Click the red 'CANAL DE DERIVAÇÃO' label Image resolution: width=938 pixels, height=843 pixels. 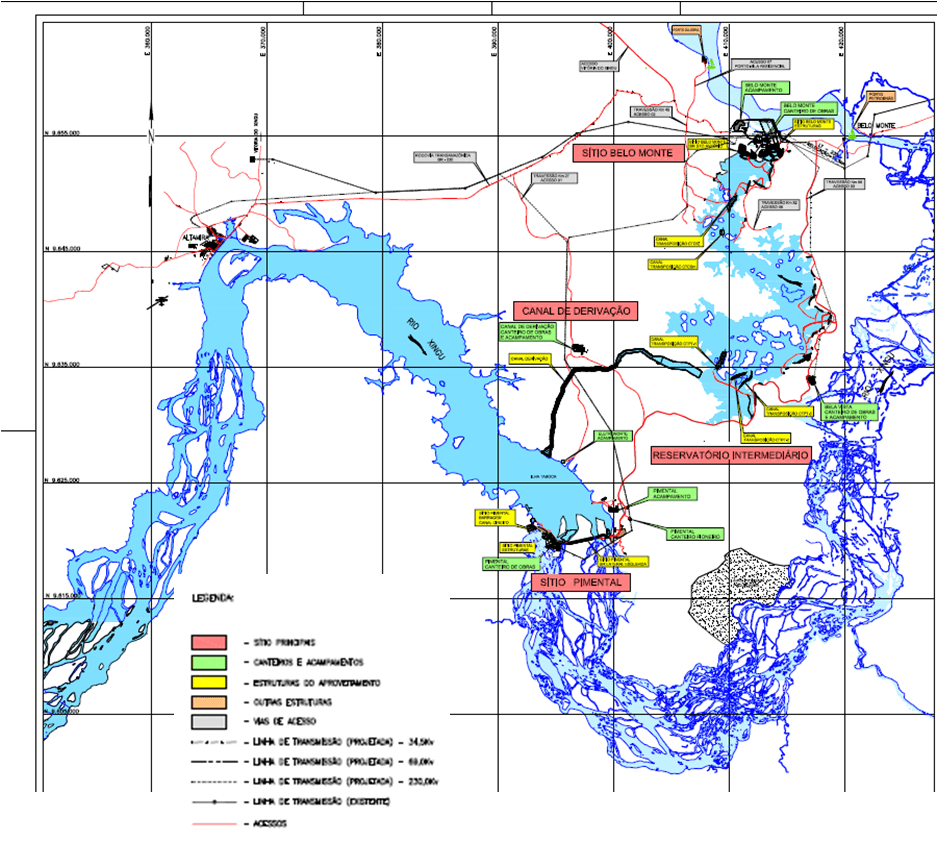[575, 311]
